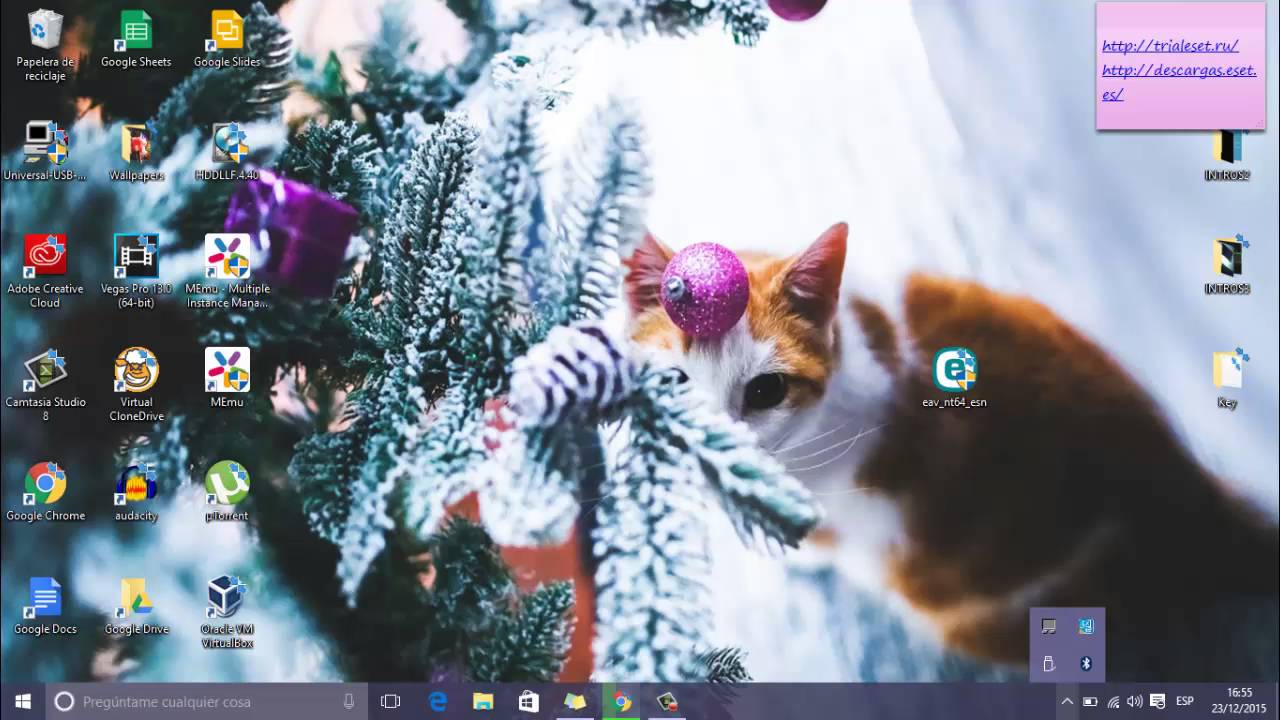Open the INTROS3 folder icon
Screen dimensions: 1280x720
(x=1227, y=266)
